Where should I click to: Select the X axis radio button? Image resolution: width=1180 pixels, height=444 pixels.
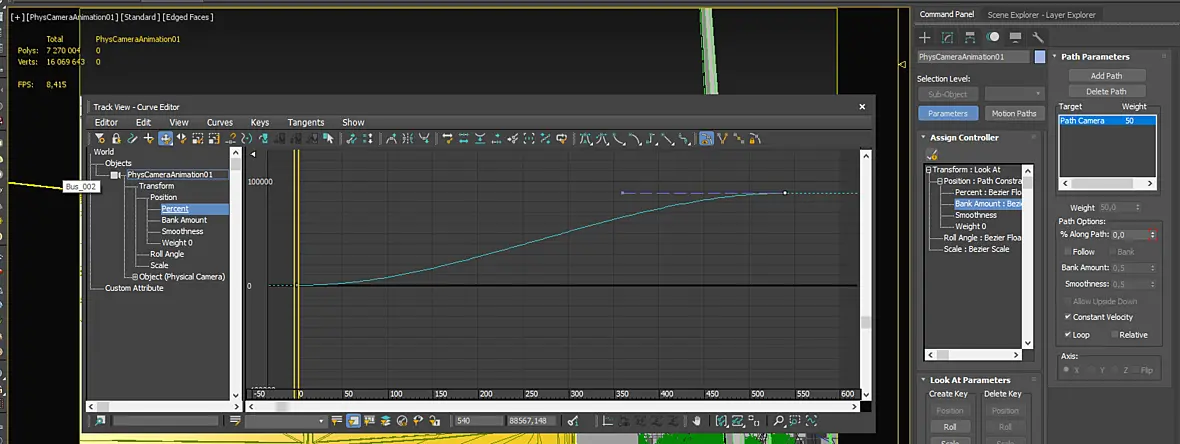1067,370
